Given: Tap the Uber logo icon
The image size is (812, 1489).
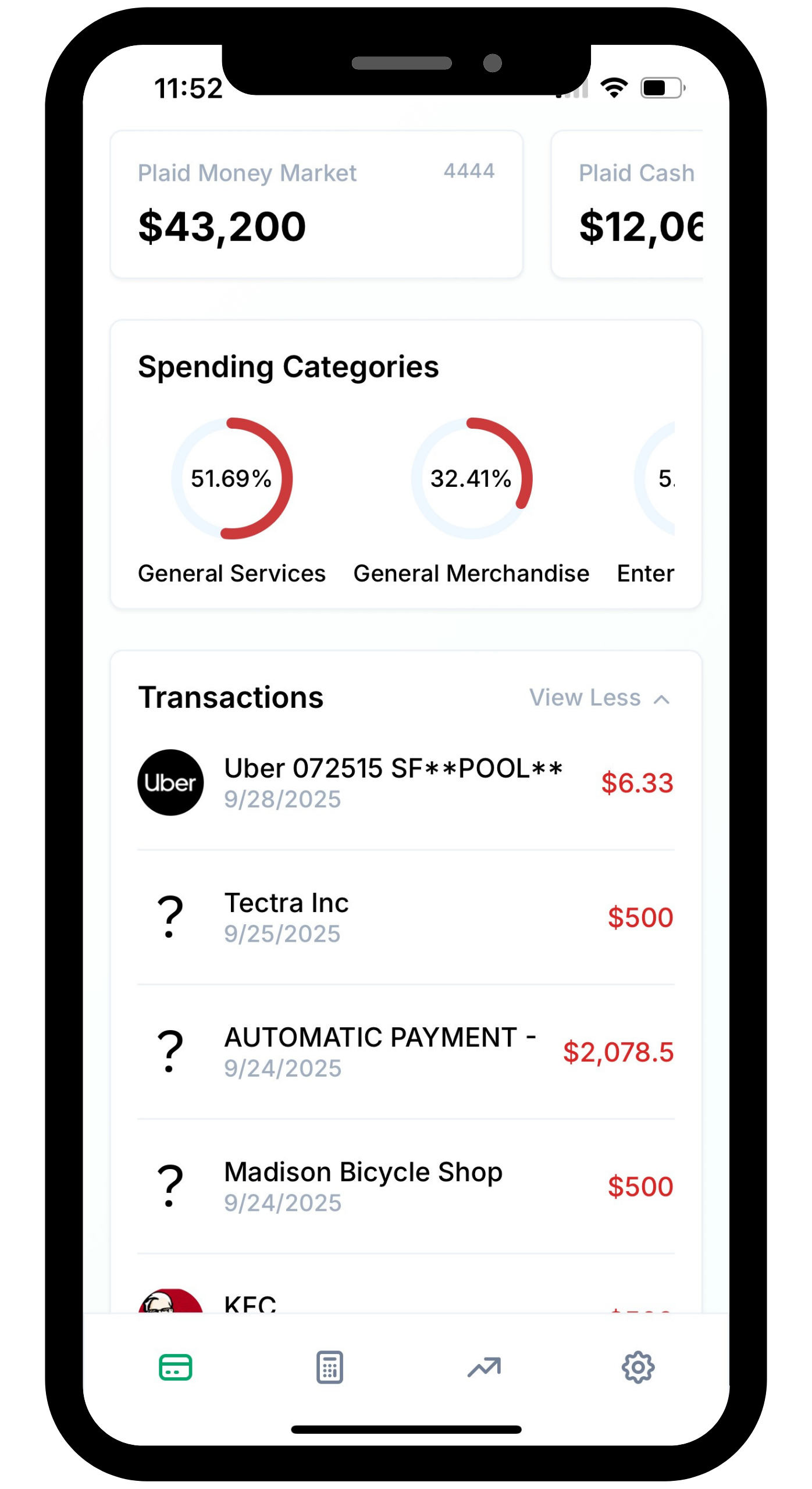Looking at the screenshot, I should point(170,782).
